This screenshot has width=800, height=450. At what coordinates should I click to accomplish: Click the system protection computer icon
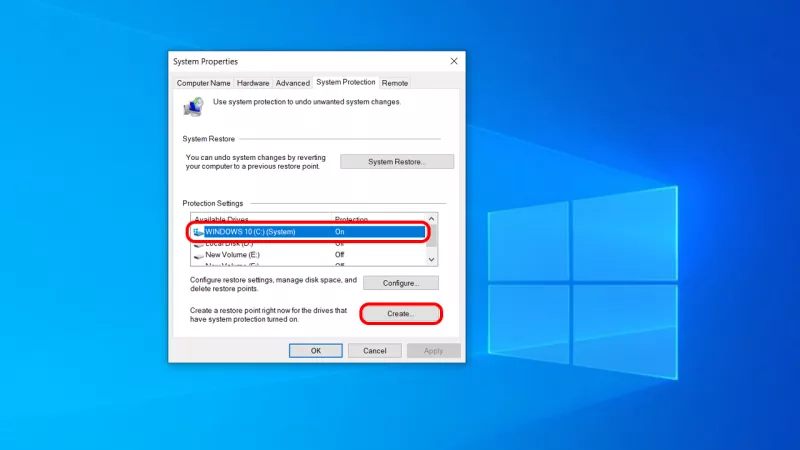[x=193, y=107]
